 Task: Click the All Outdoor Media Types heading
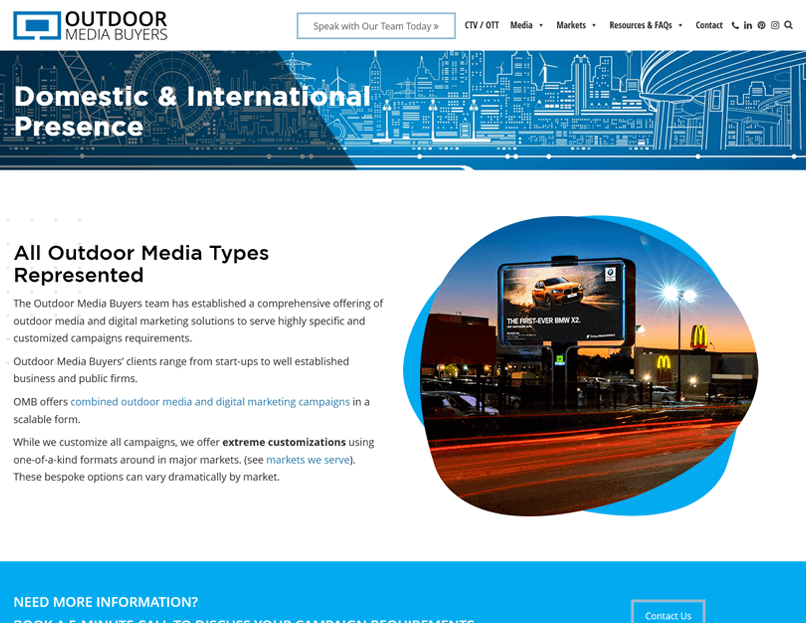tap(141, 264)
